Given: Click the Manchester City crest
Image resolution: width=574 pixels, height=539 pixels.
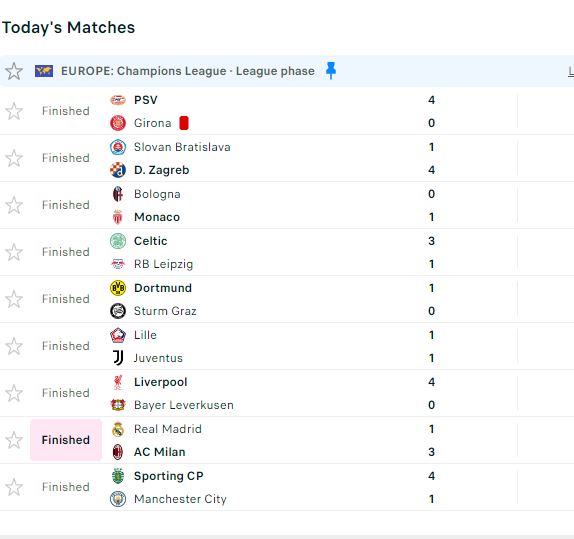Looking at the screenshot, I should (x=118, y=499).
